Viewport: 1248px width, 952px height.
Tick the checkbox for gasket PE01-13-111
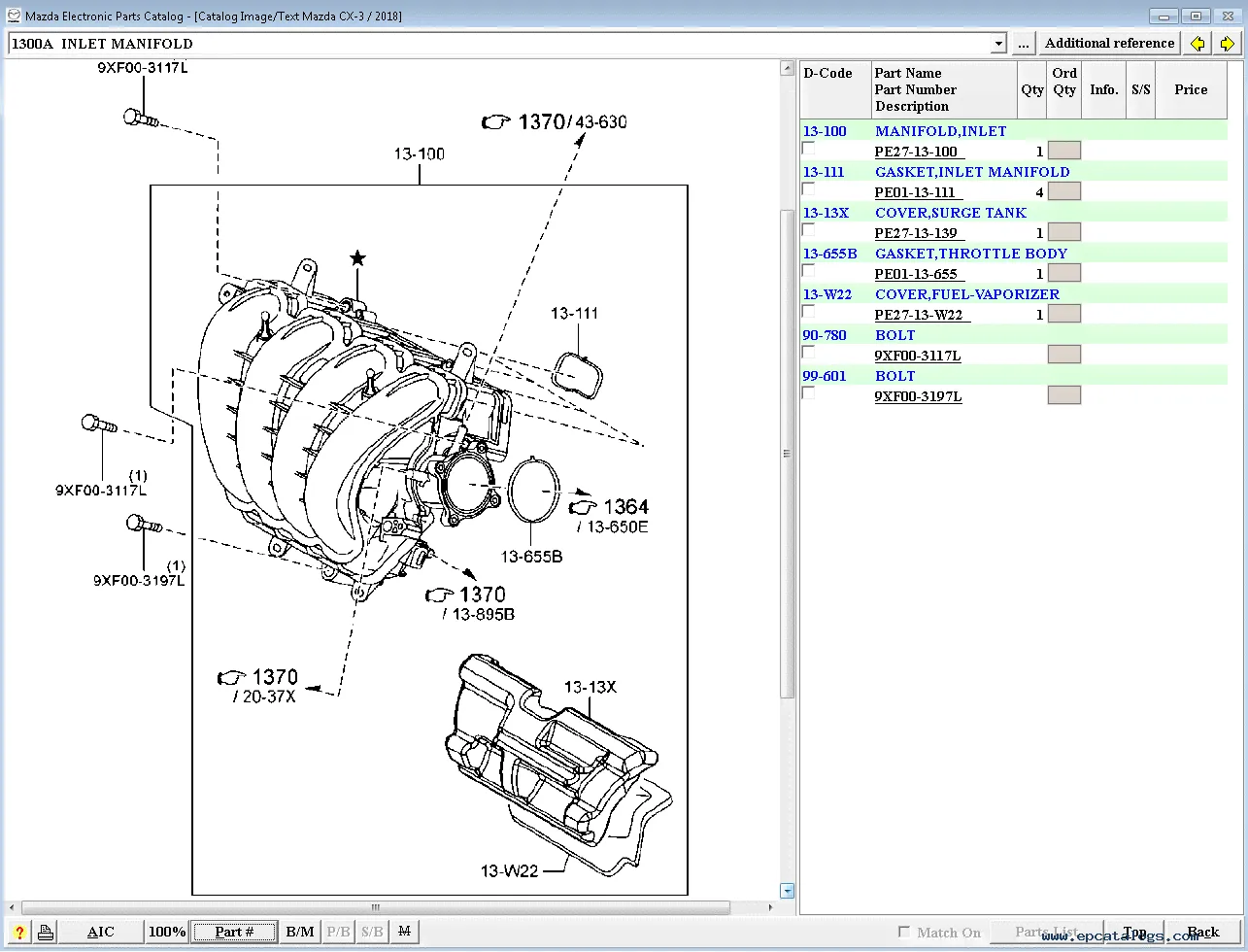point(808,189)
